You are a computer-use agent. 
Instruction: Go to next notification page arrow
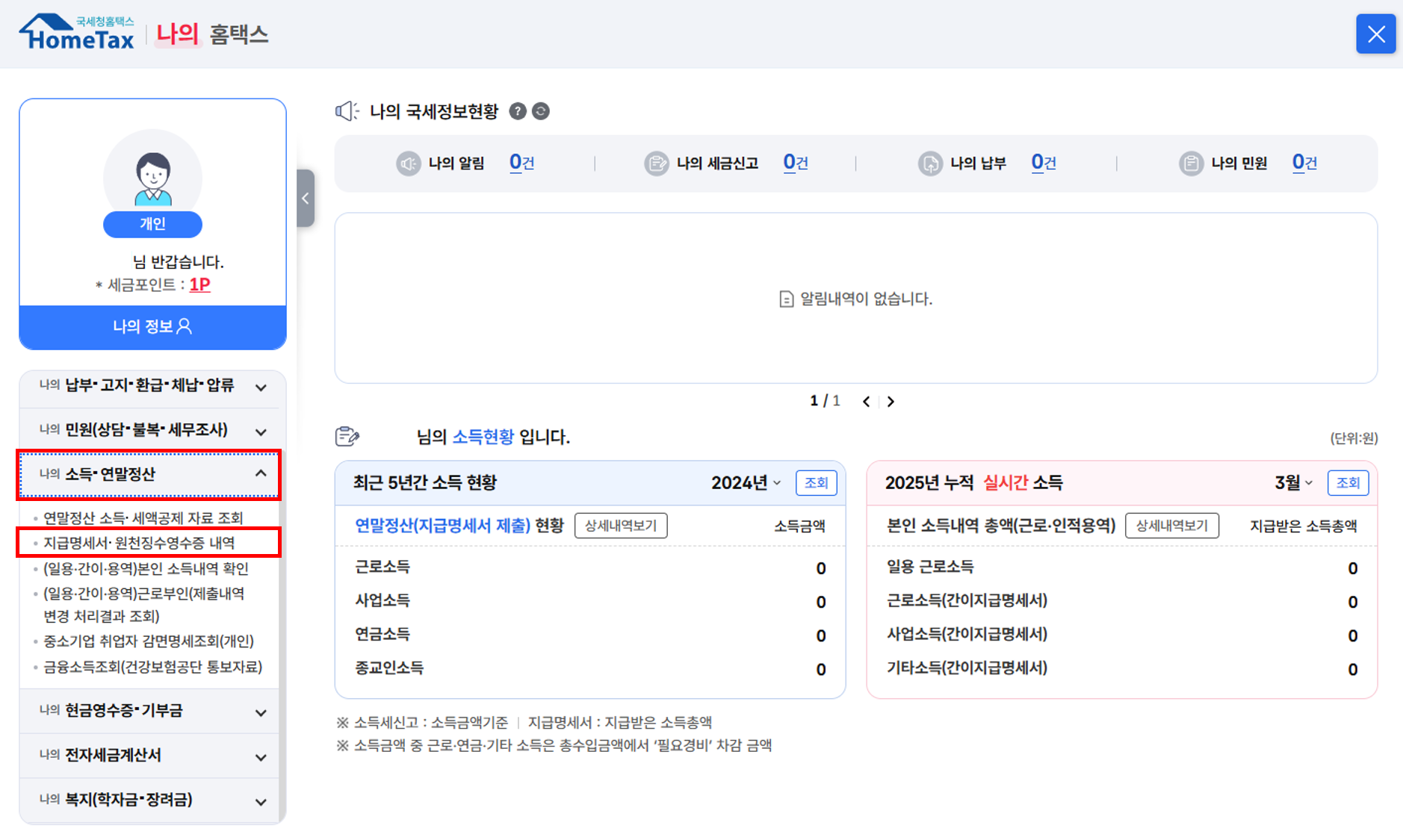(891, 402)
